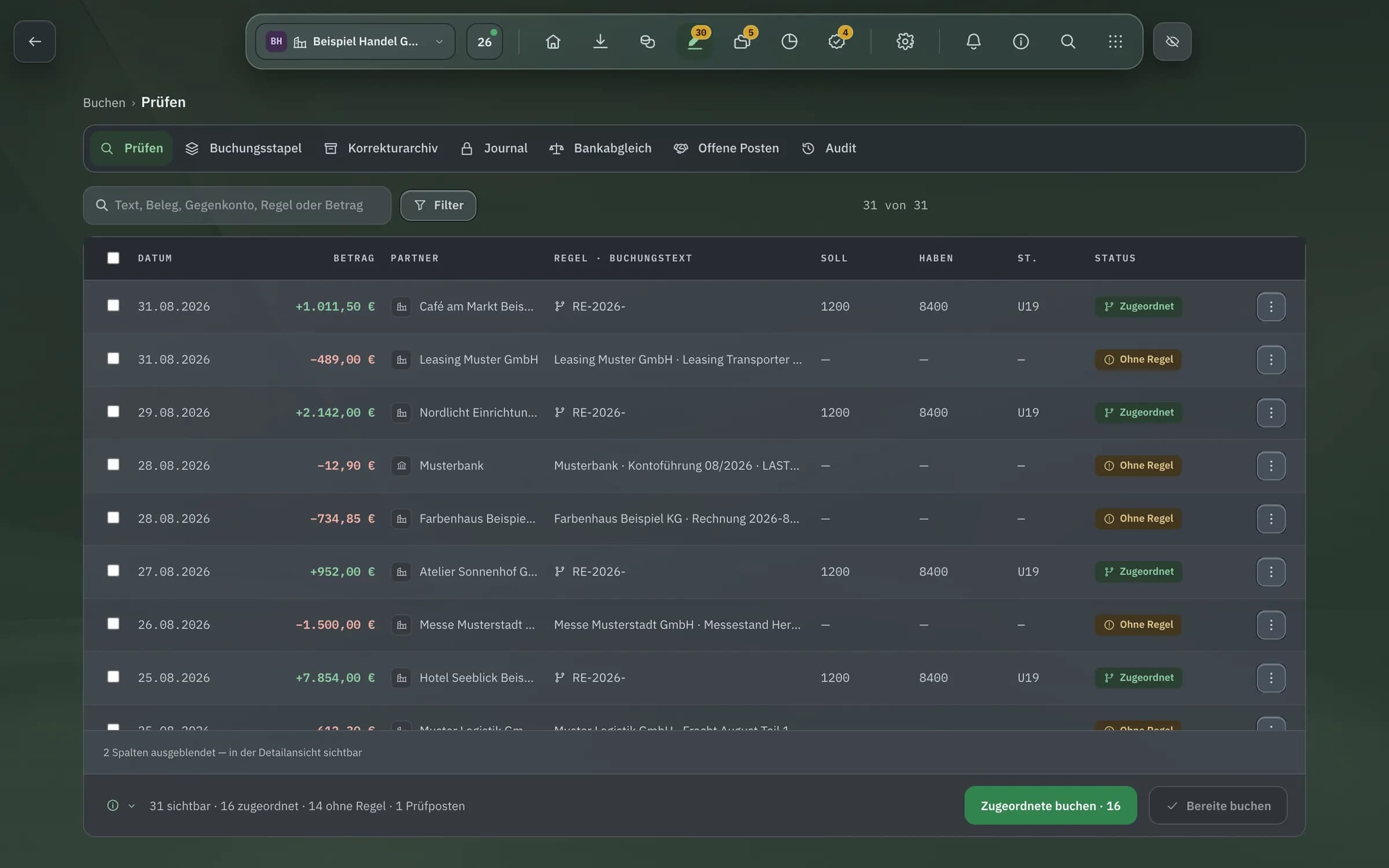The image size is (1389, 868).
Task: Open the pie chart reports icon
Action: (x=789, y=42)
